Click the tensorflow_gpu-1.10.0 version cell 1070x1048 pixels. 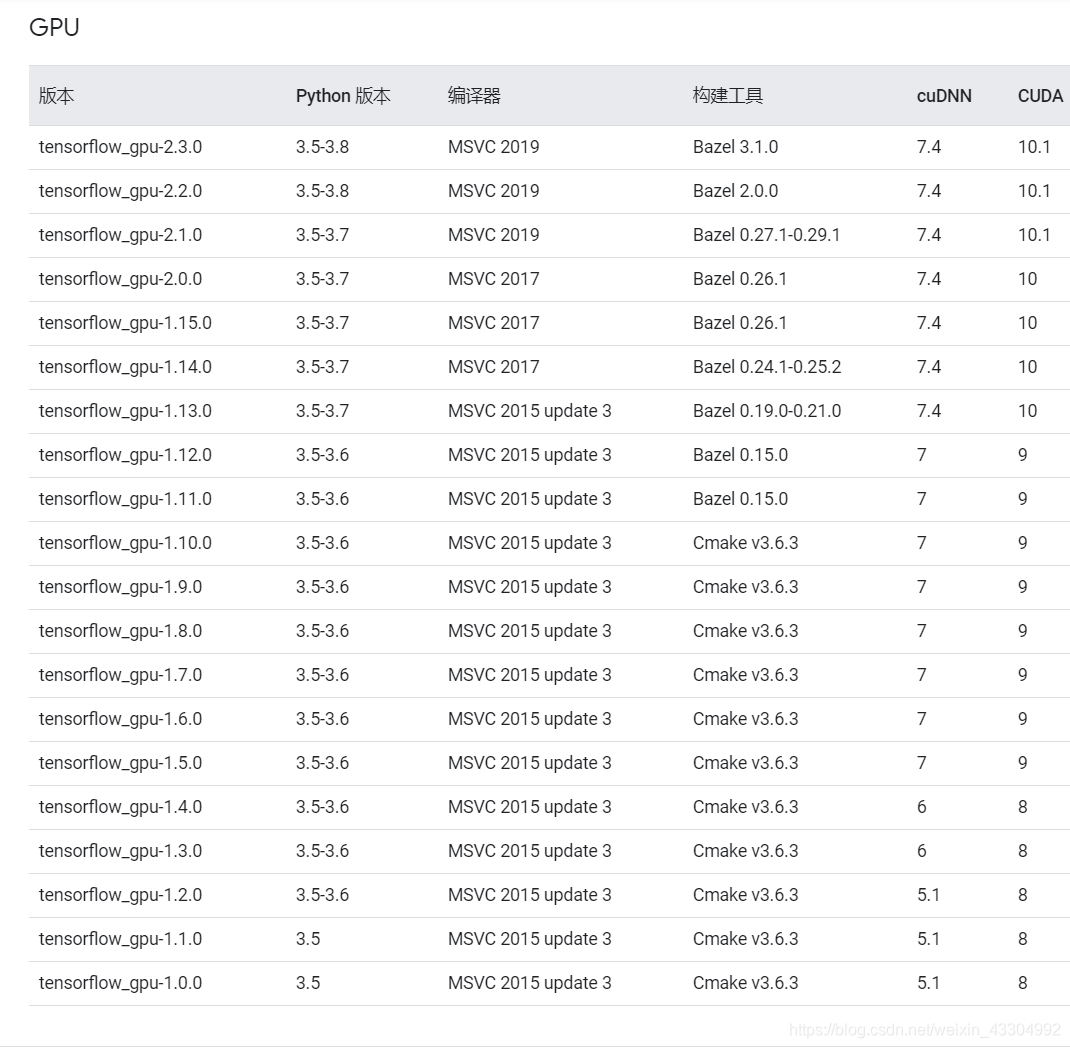(125, 543)
